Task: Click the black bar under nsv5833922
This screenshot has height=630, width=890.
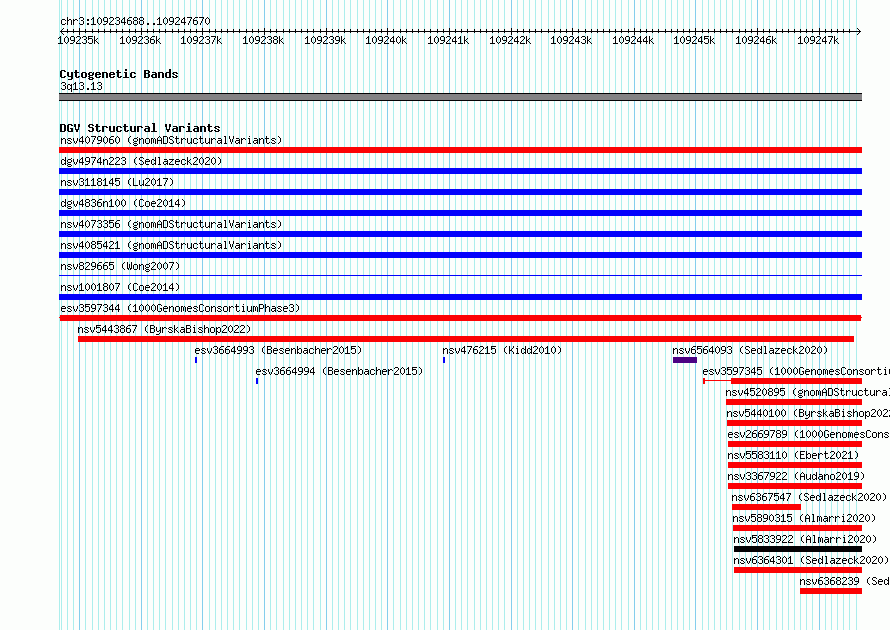Action: coord(798,549)
